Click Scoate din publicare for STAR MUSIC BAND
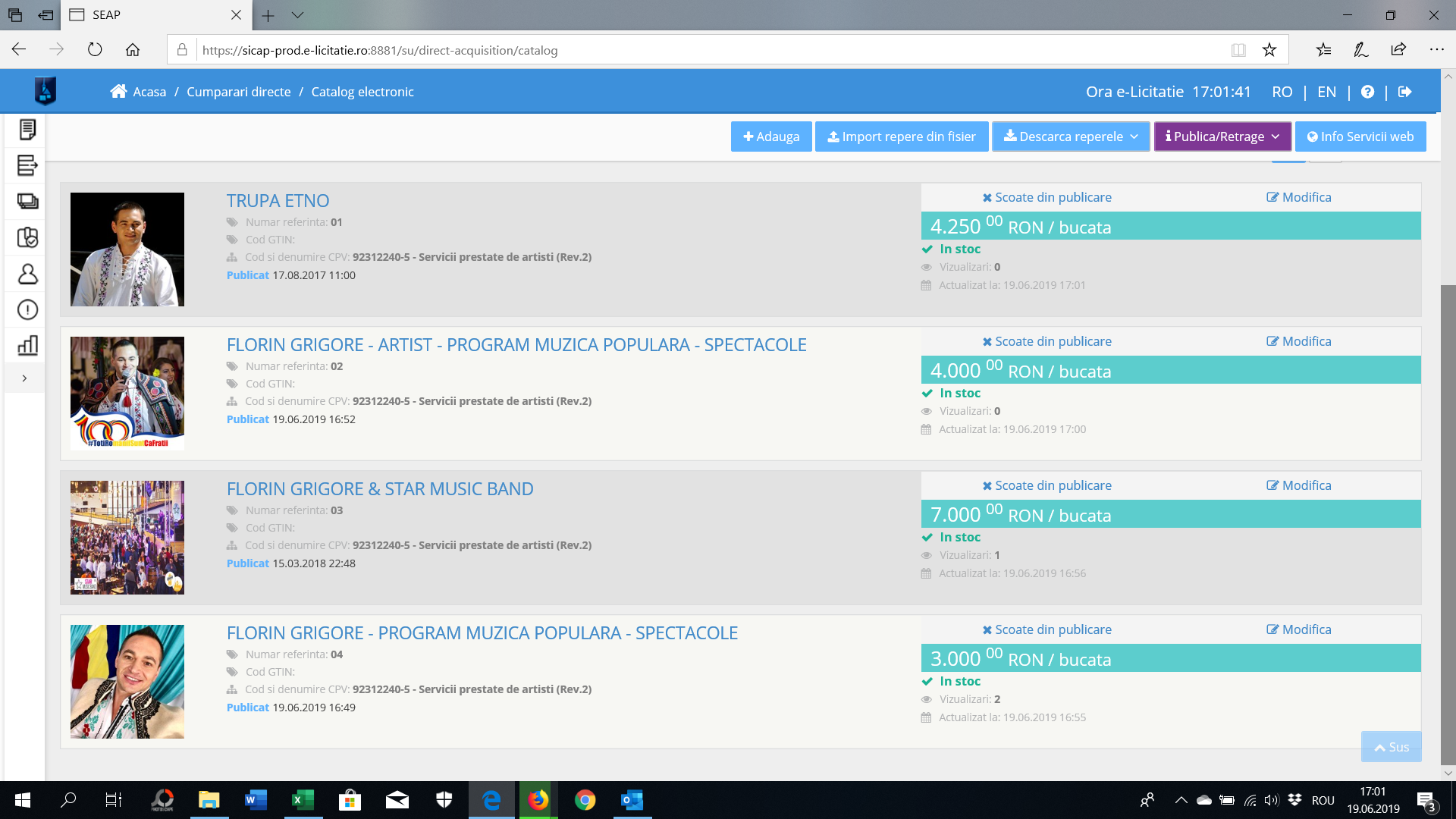 pos(1047,485)
